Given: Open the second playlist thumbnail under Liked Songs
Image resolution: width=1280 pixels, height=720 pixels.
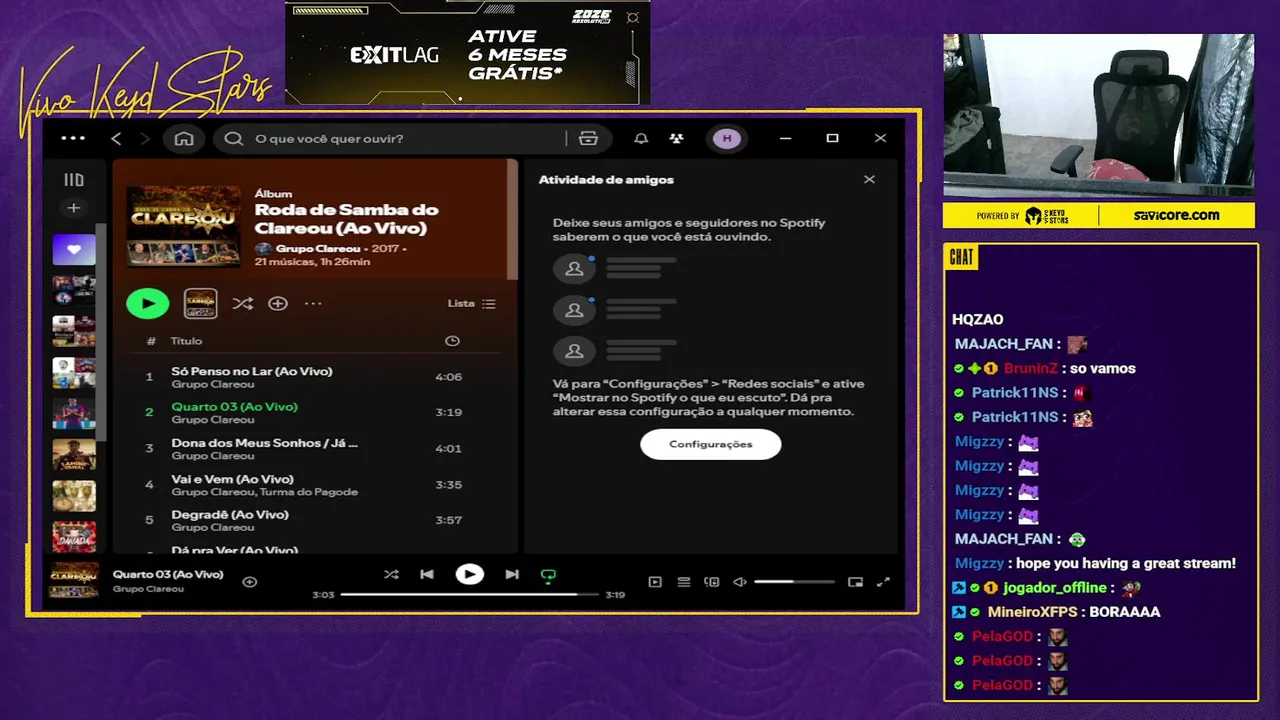Looking at the screenshot, I should point(74,290).
